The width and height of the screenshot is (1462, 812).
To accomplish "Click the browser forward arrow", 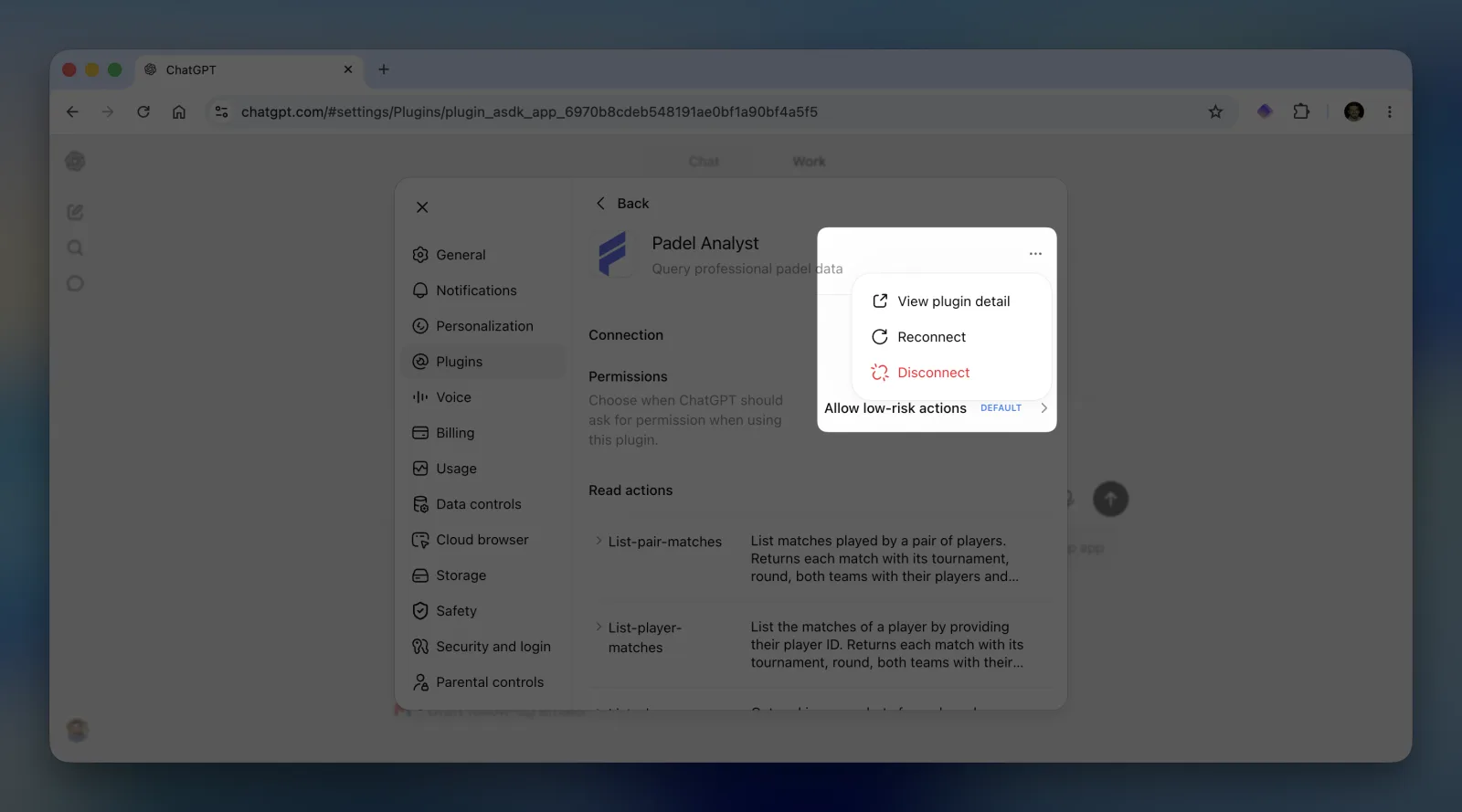I will pos(108,111).
